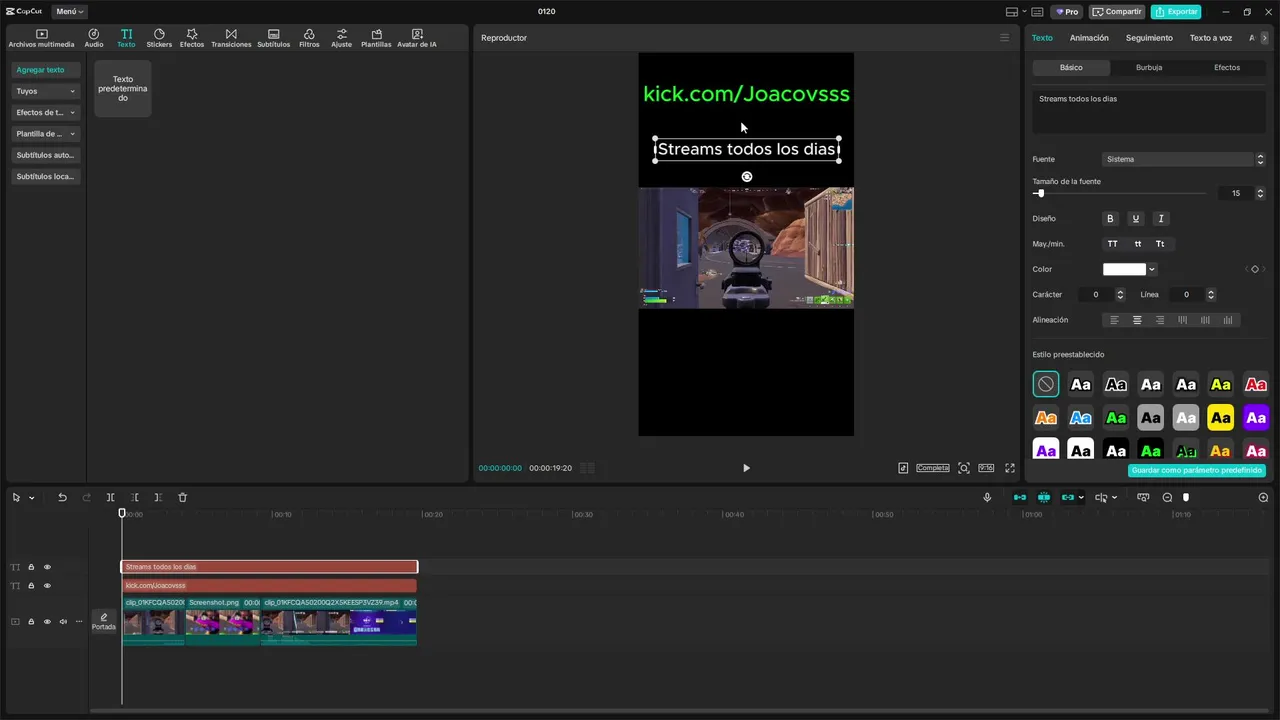This screenshot has width=1280, height=720.
Task: Open the Stickers panel
Action: click(x=159, y=38)
